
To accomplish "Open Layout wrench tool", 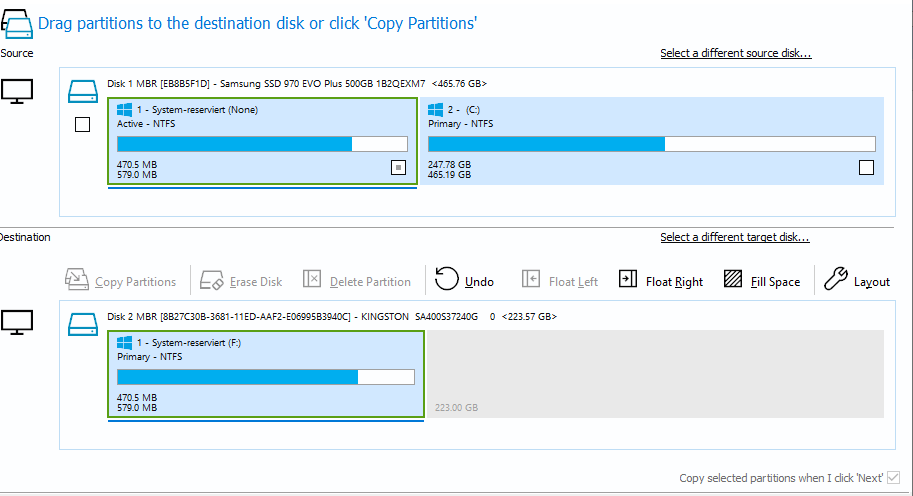I will pyautogui.click(x=836, y=280).
